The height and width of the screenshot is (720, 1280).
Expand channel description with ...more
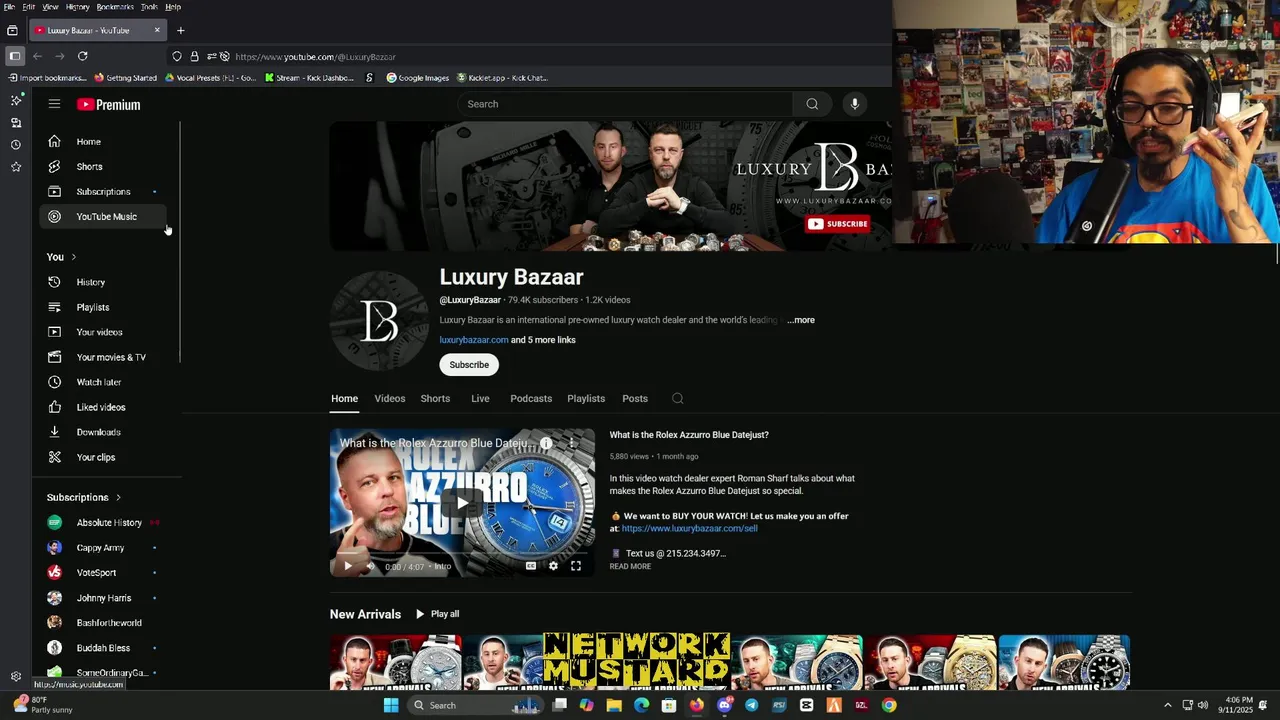(x=801, y=320)
